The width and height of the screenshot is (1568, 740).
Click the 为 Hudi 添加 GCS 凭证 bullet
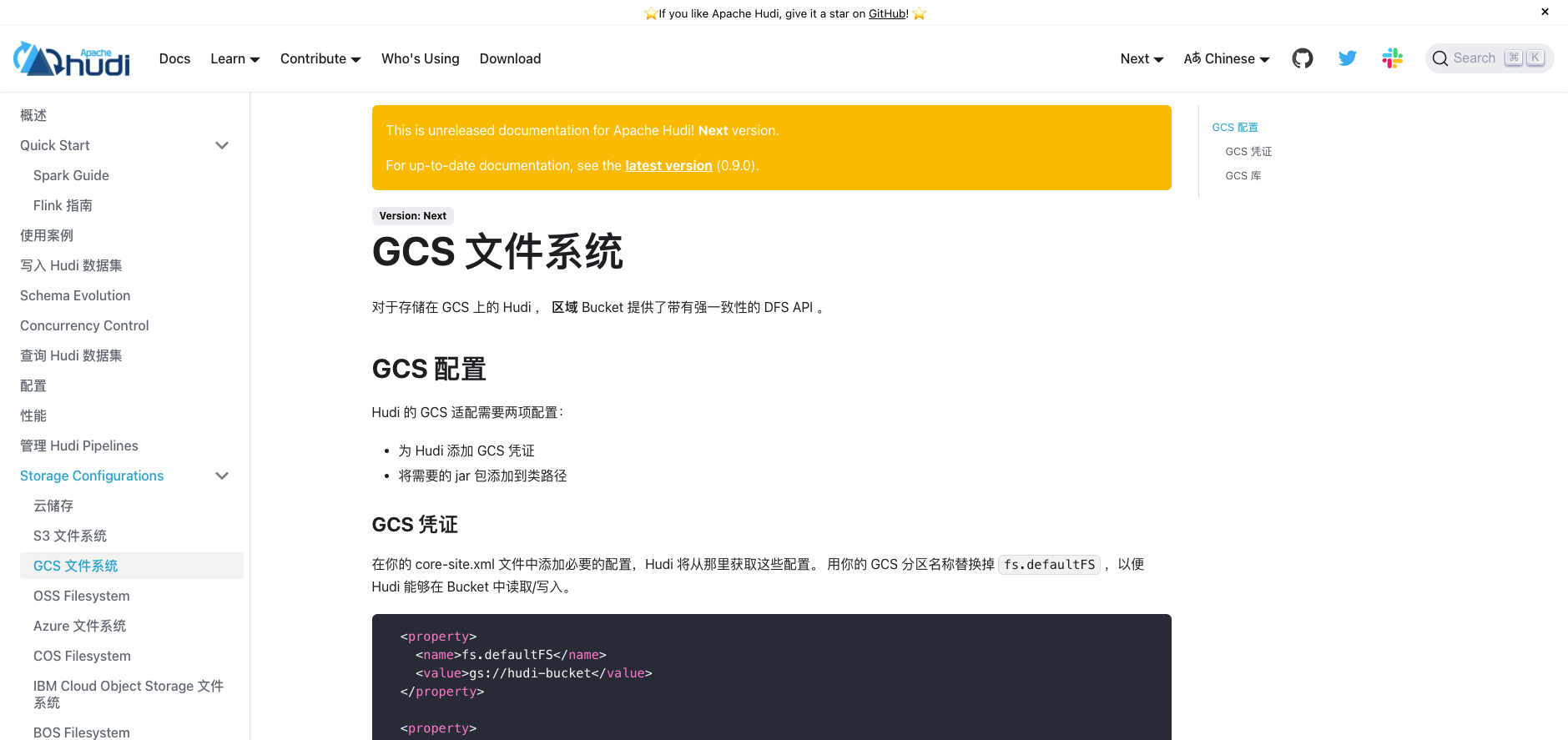click(x=466, y=451)
